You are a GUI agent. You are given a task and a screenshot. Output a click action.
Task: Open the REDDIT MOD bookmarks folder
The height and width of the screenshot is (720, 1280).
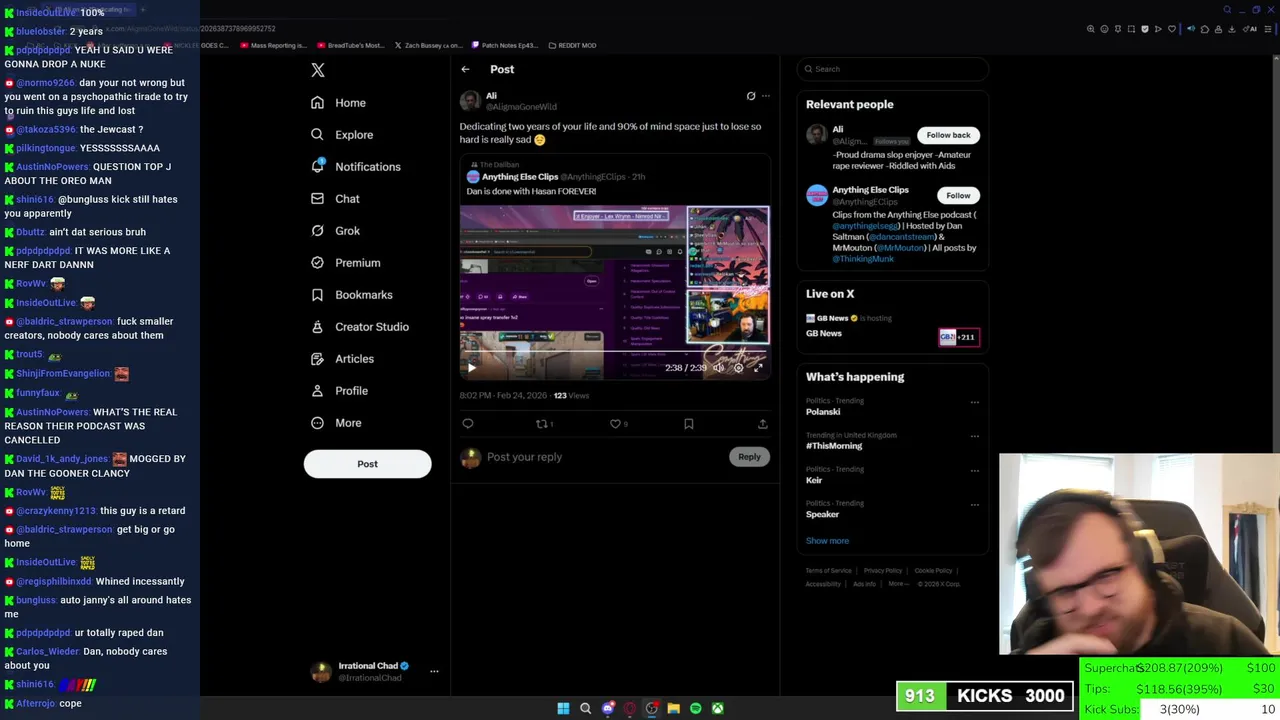(571, 45)
